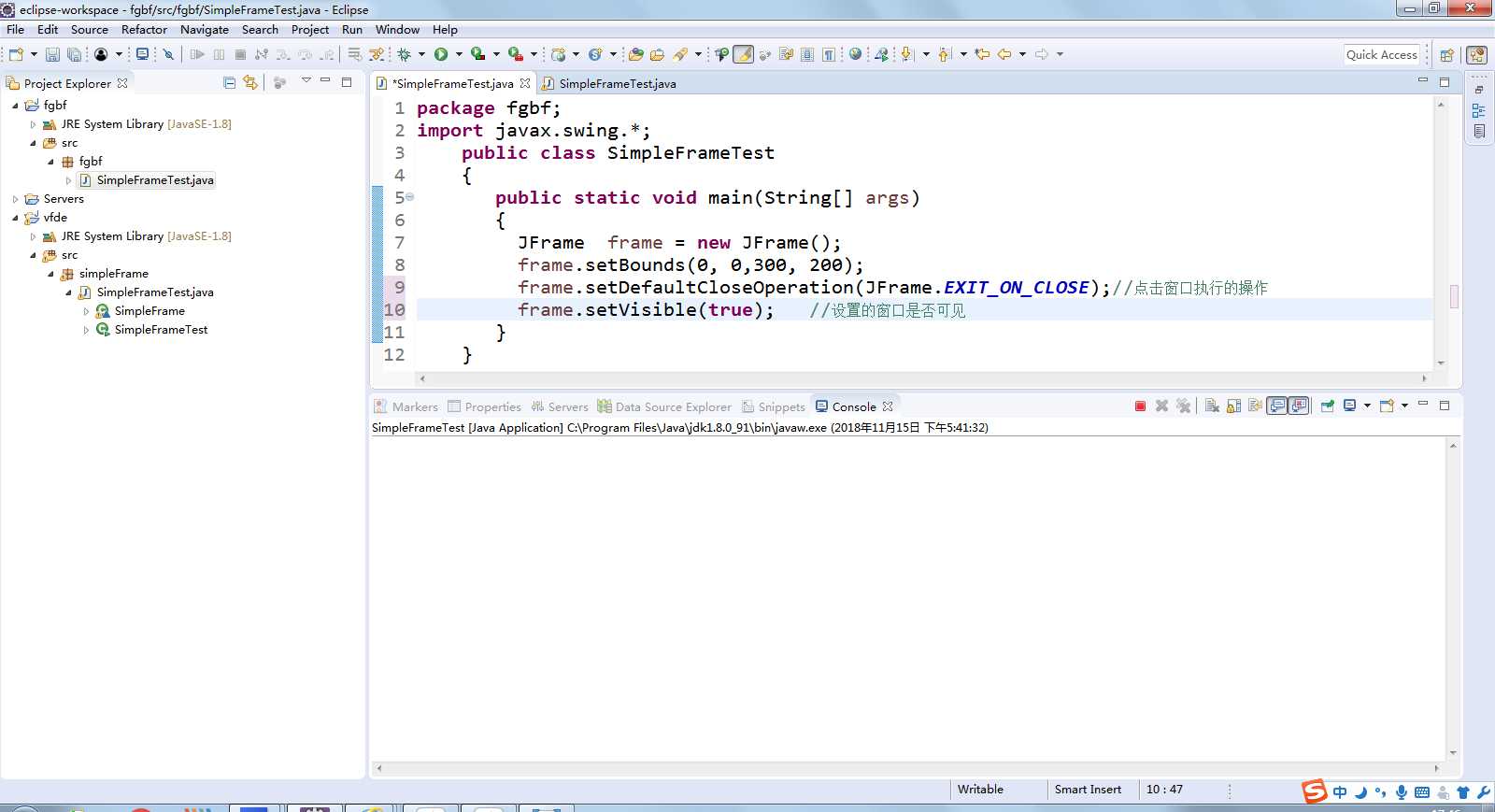This screenshot has width=1495, height=812.
Task: Select SimpleFrameTest.java under fgbf package
Action: point(147,180)
